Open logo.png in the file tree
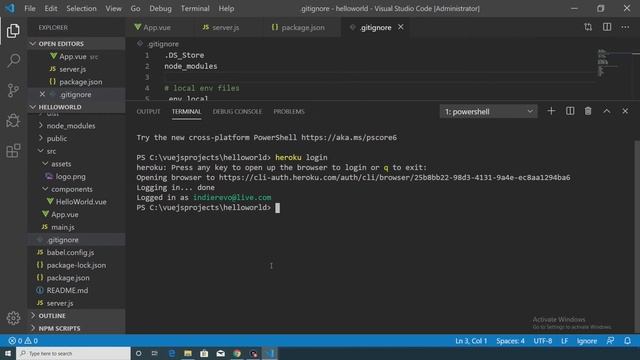This screenshot has width=640, height=360. (x=70, y=176)
